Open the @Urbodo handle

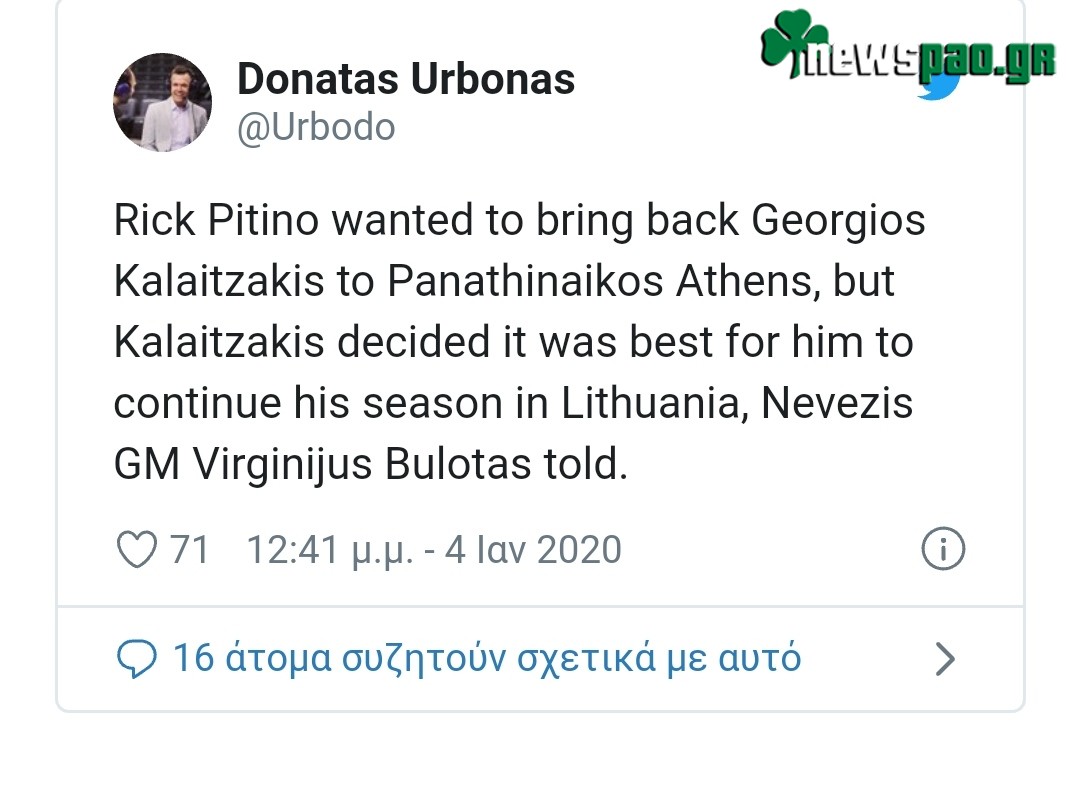pos(316,126)
